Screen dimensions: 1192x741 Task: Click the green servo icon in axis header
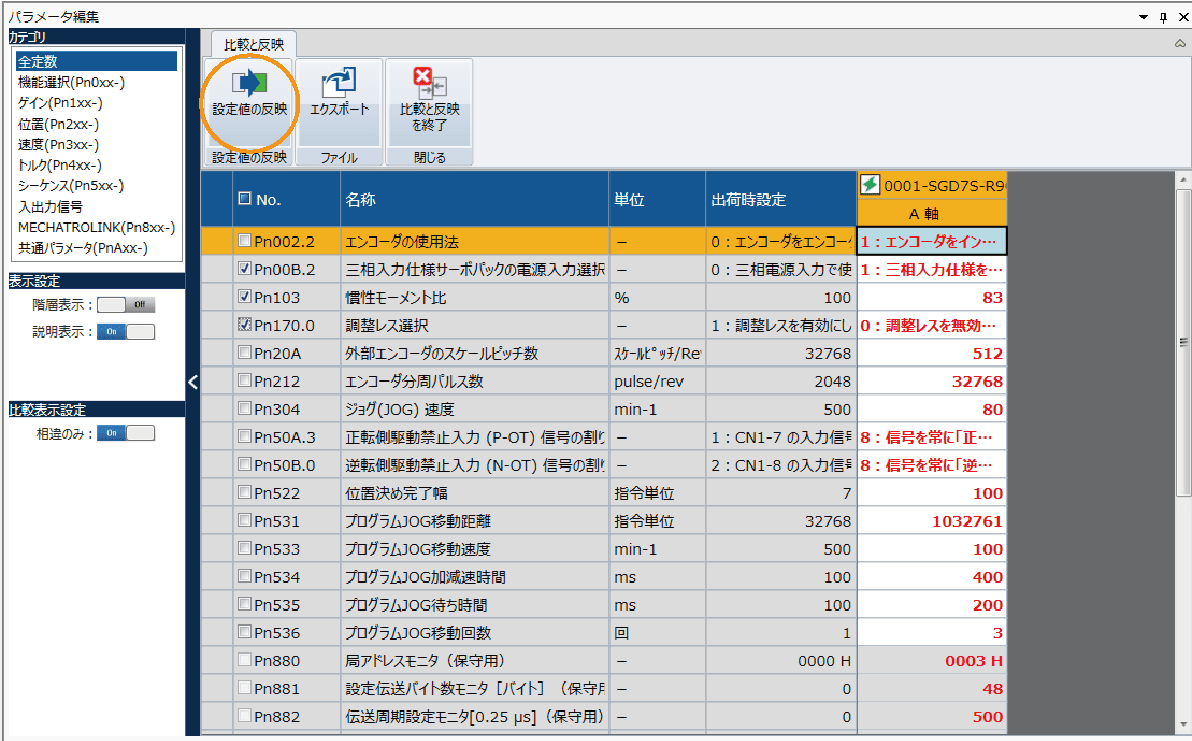[x=870, y=185]
